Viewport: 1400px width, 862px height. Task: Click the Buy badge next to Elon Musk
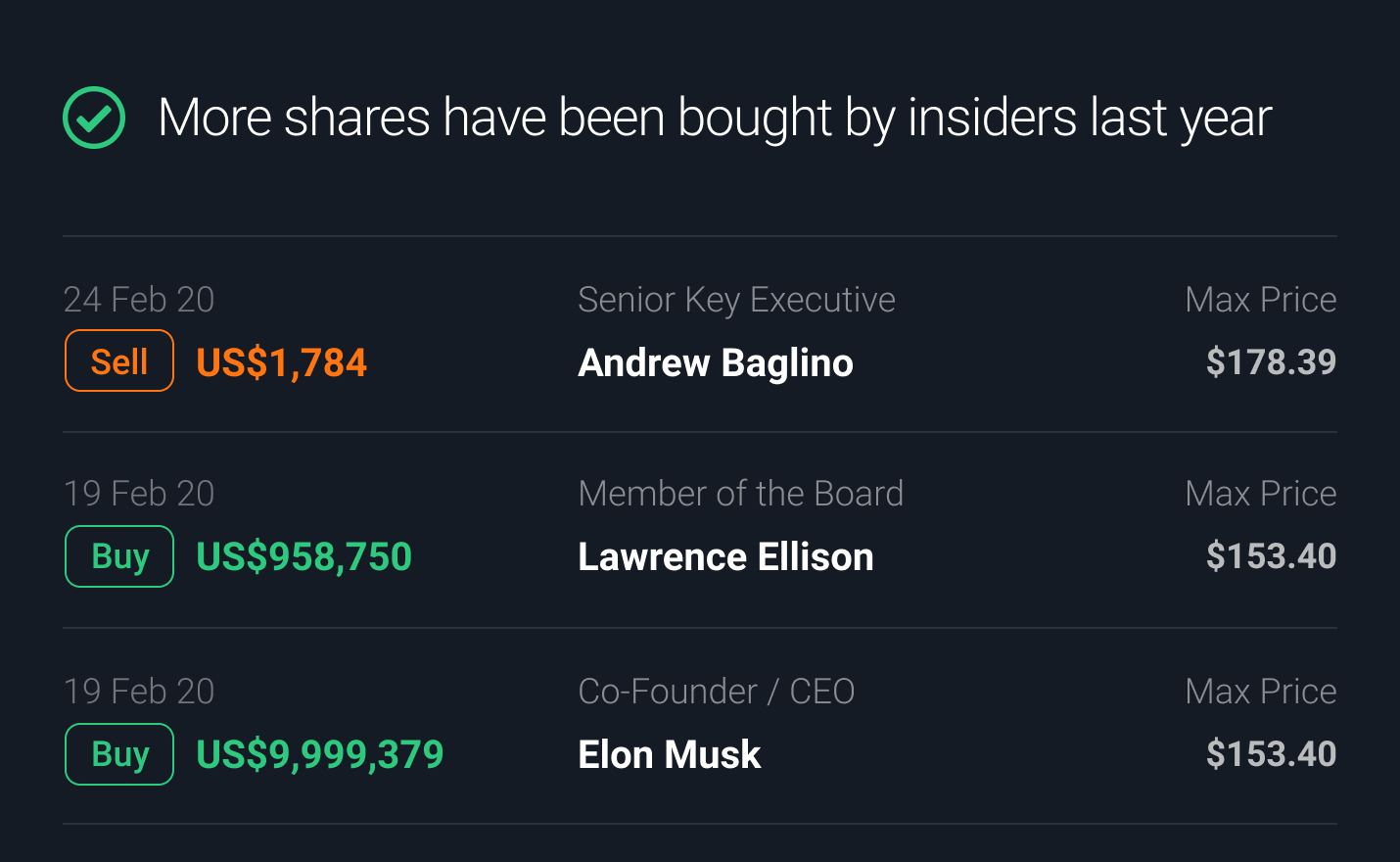click(118, 754)
